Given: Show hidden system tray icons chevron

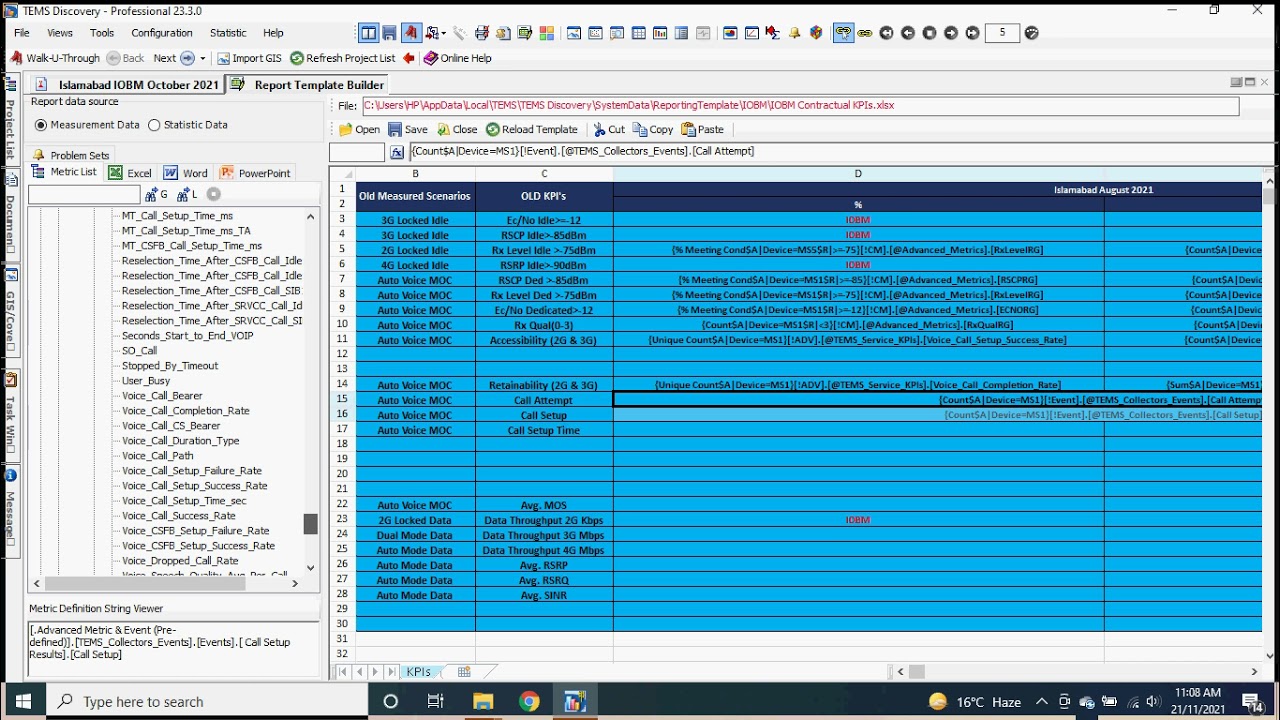Looking at the screenshot, I should (x=1041, y=701).
